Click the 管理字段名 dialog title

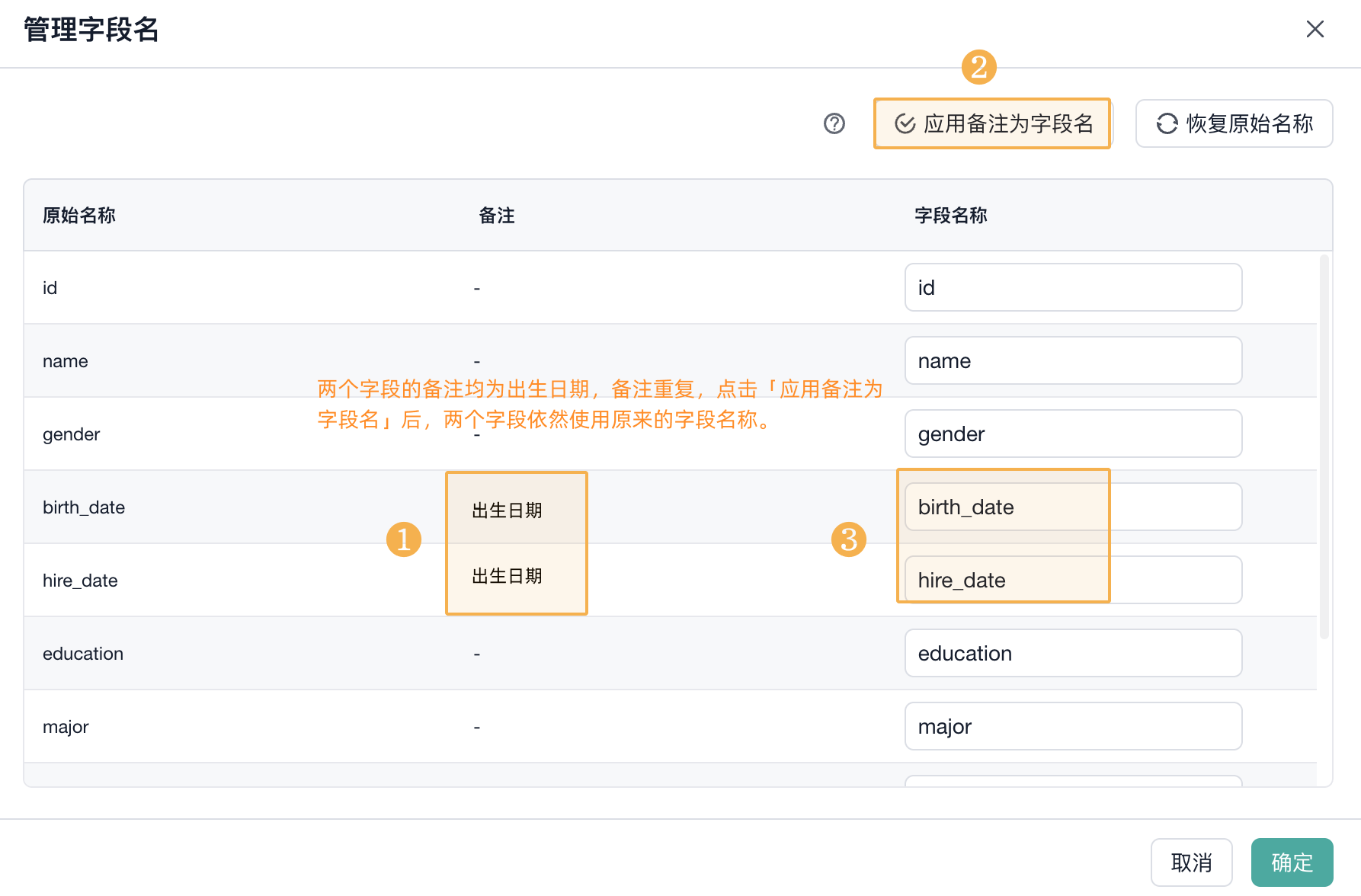pos(91,30)
